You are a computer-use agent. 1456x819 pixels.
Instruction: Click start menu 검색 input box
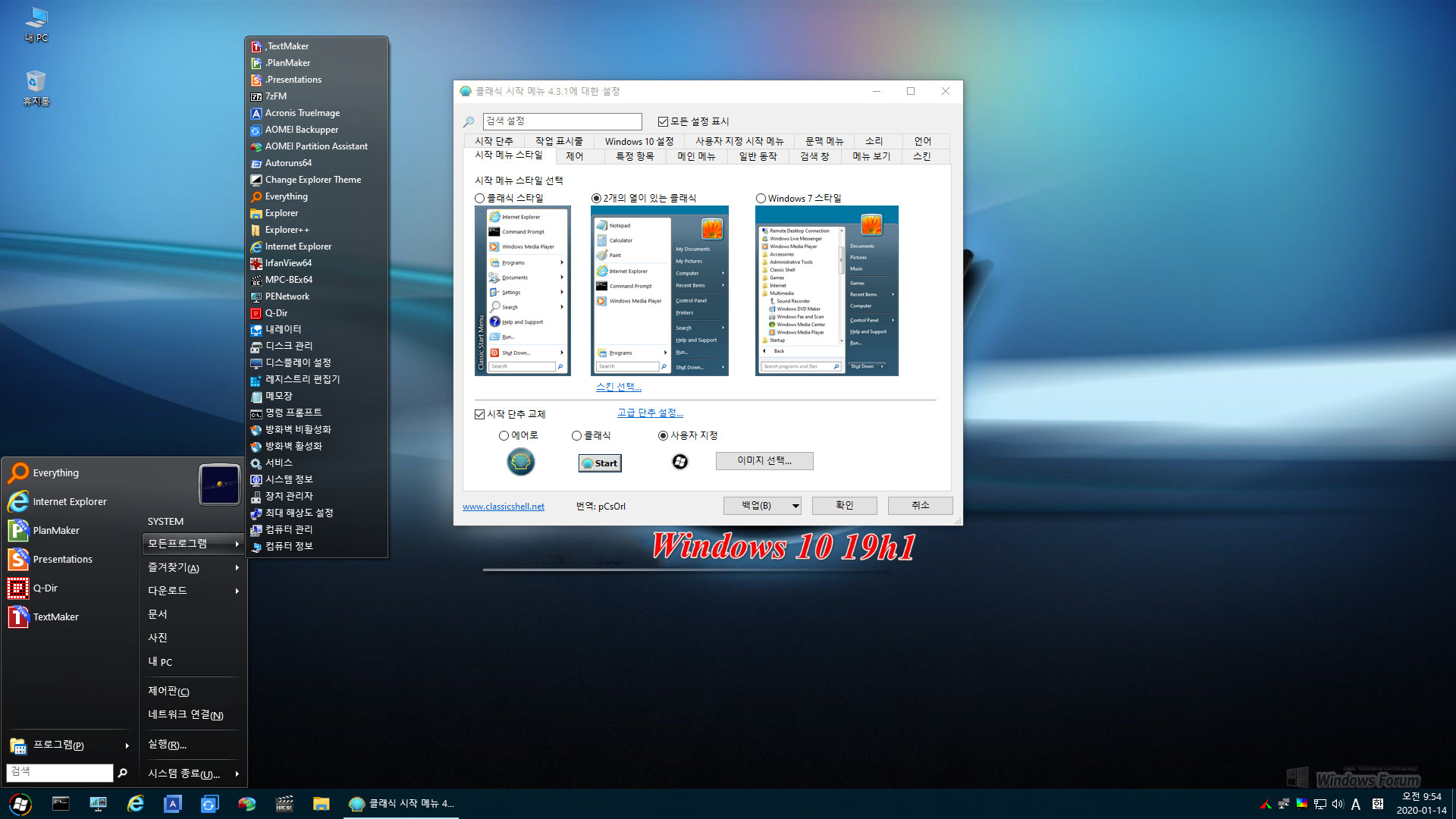59,772
